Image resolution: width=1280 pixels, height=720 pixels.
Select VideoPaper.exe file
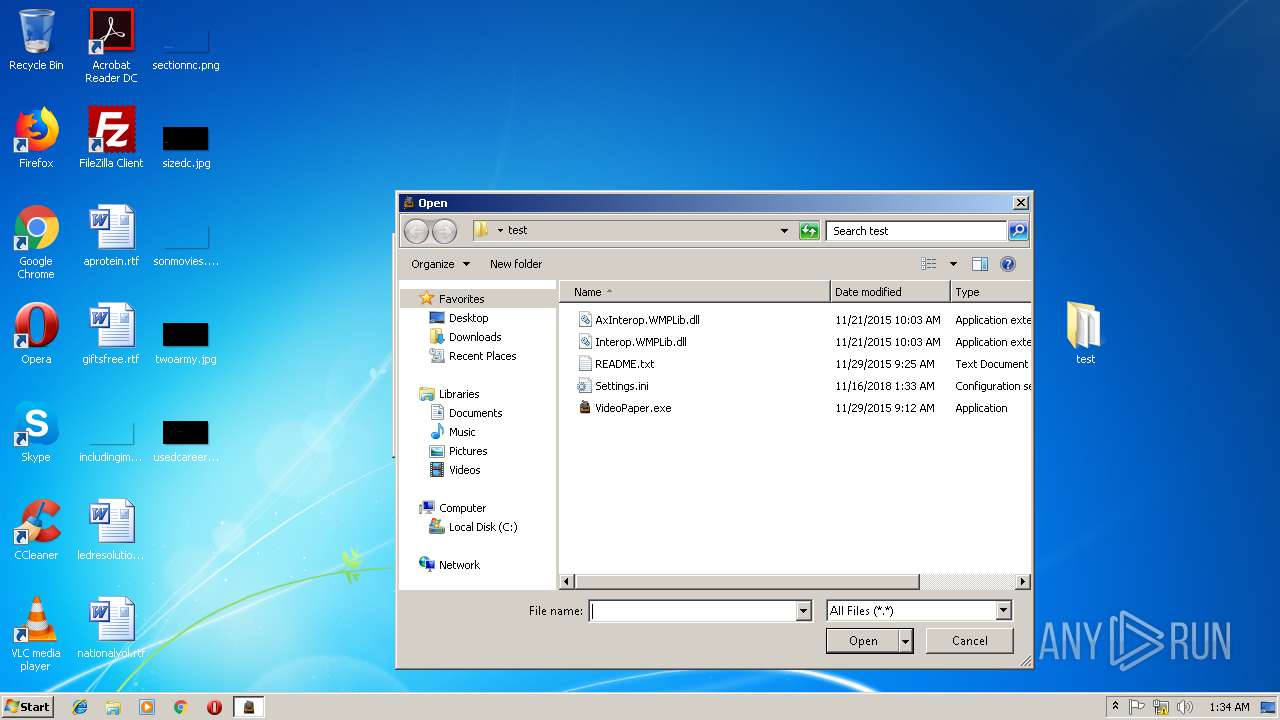(633, 408)
